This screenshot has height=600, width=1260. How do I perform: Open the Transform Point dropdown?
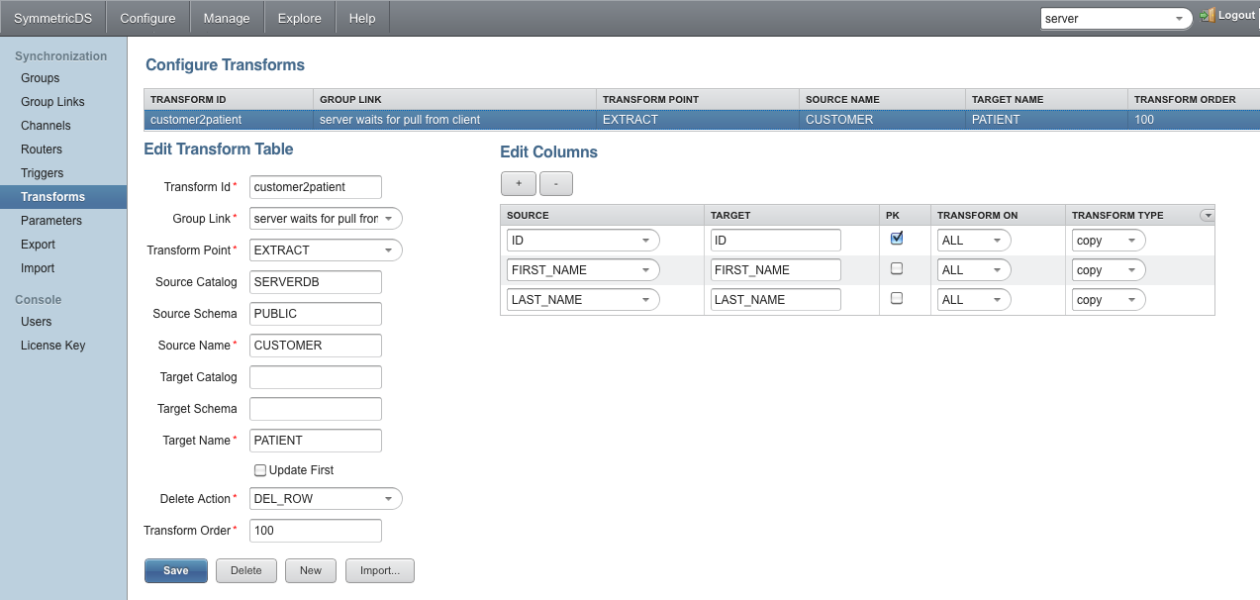(x=390, y=250)
